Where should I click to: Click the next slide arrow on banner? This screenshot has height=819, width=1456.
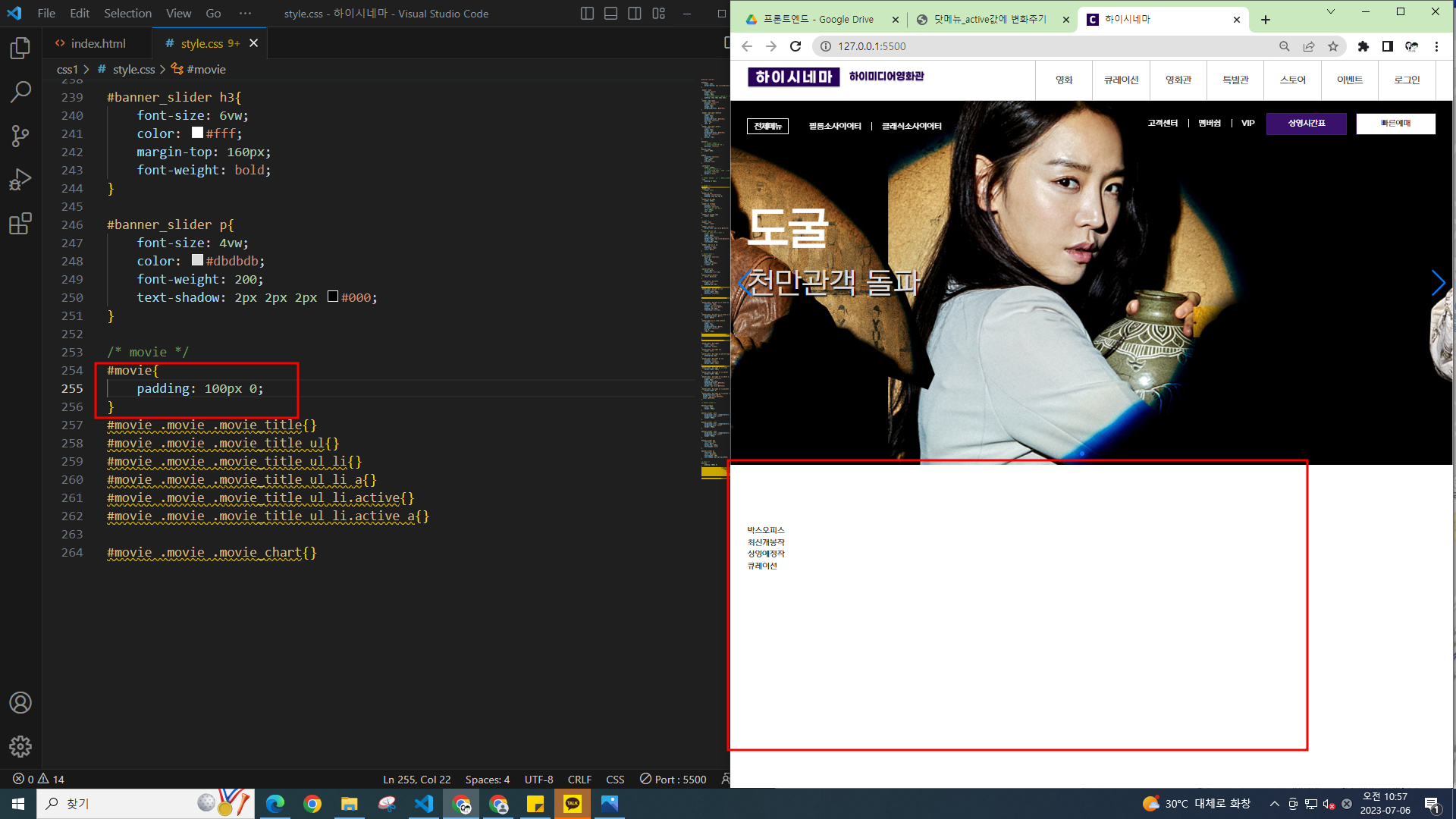tap(1438, 283)
